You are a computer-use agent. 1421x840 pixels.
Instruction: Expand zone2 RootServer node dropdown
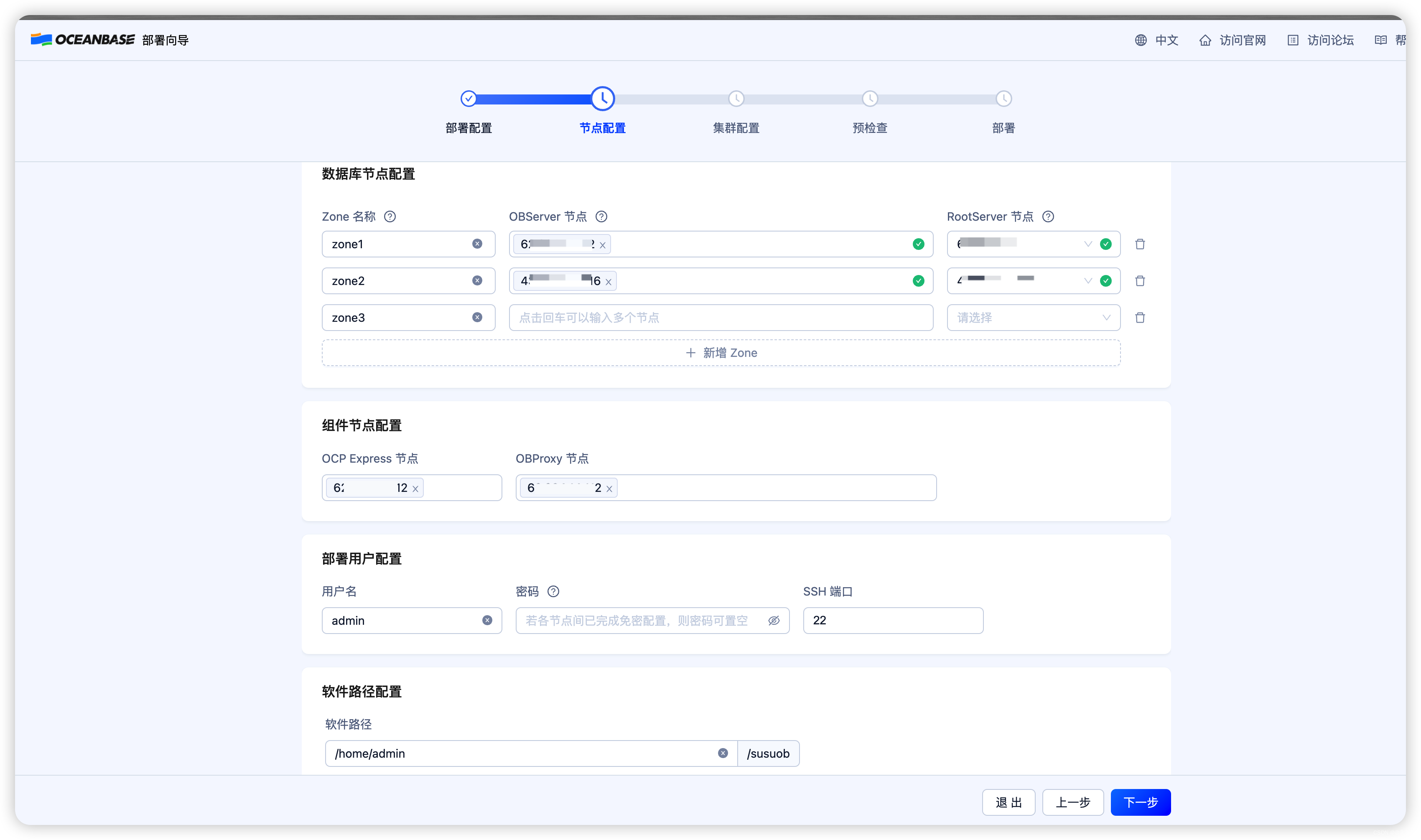point(1087,281)
